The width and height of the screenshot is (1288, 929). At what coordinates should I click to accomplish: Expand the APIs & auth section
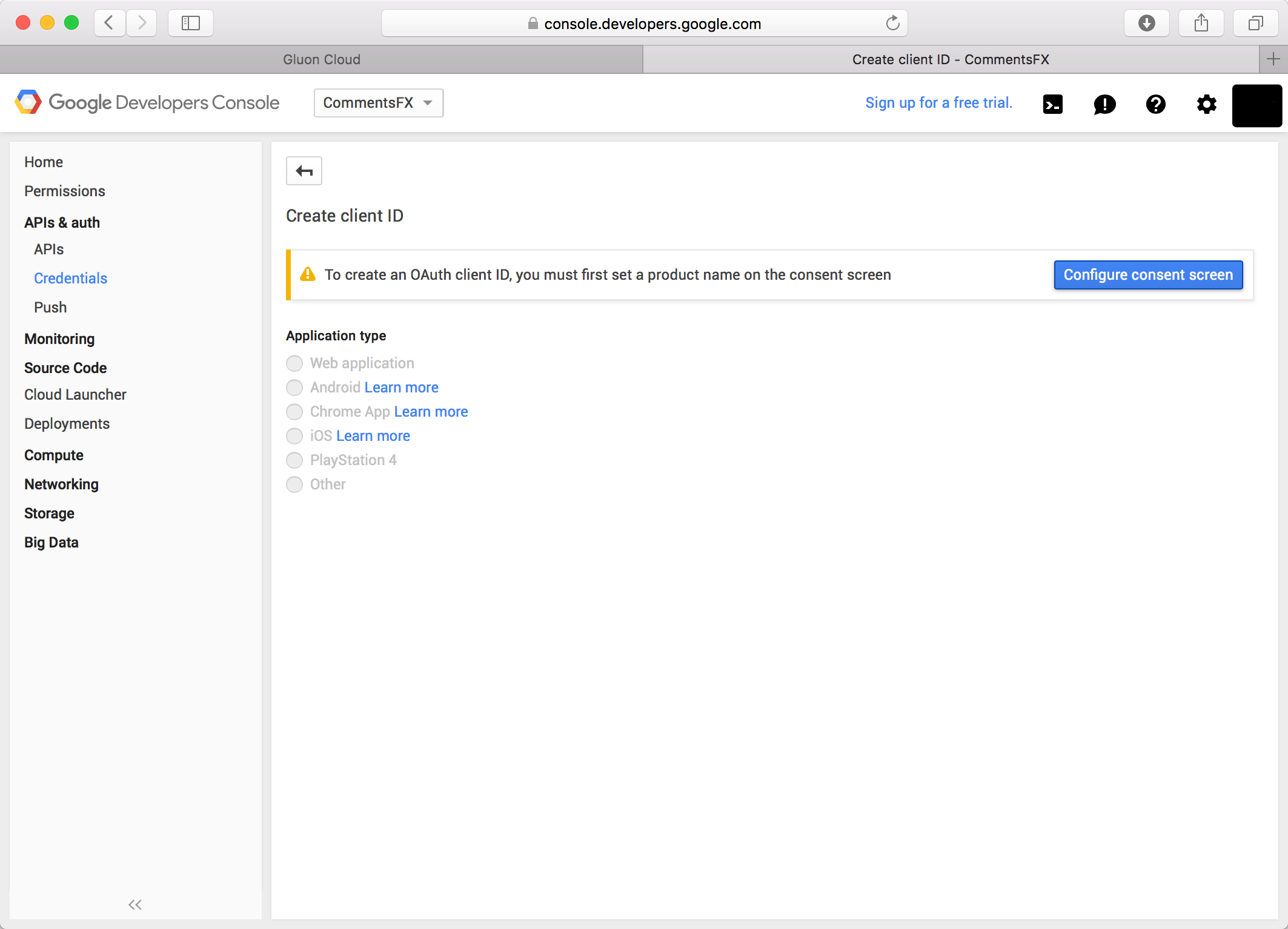pos(62,222)
